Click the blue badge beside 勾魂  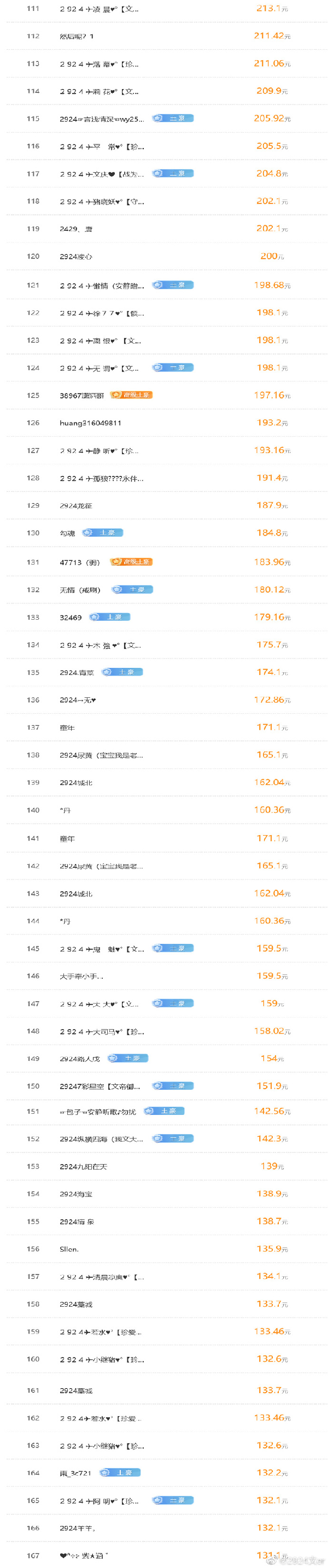[102, 533]
